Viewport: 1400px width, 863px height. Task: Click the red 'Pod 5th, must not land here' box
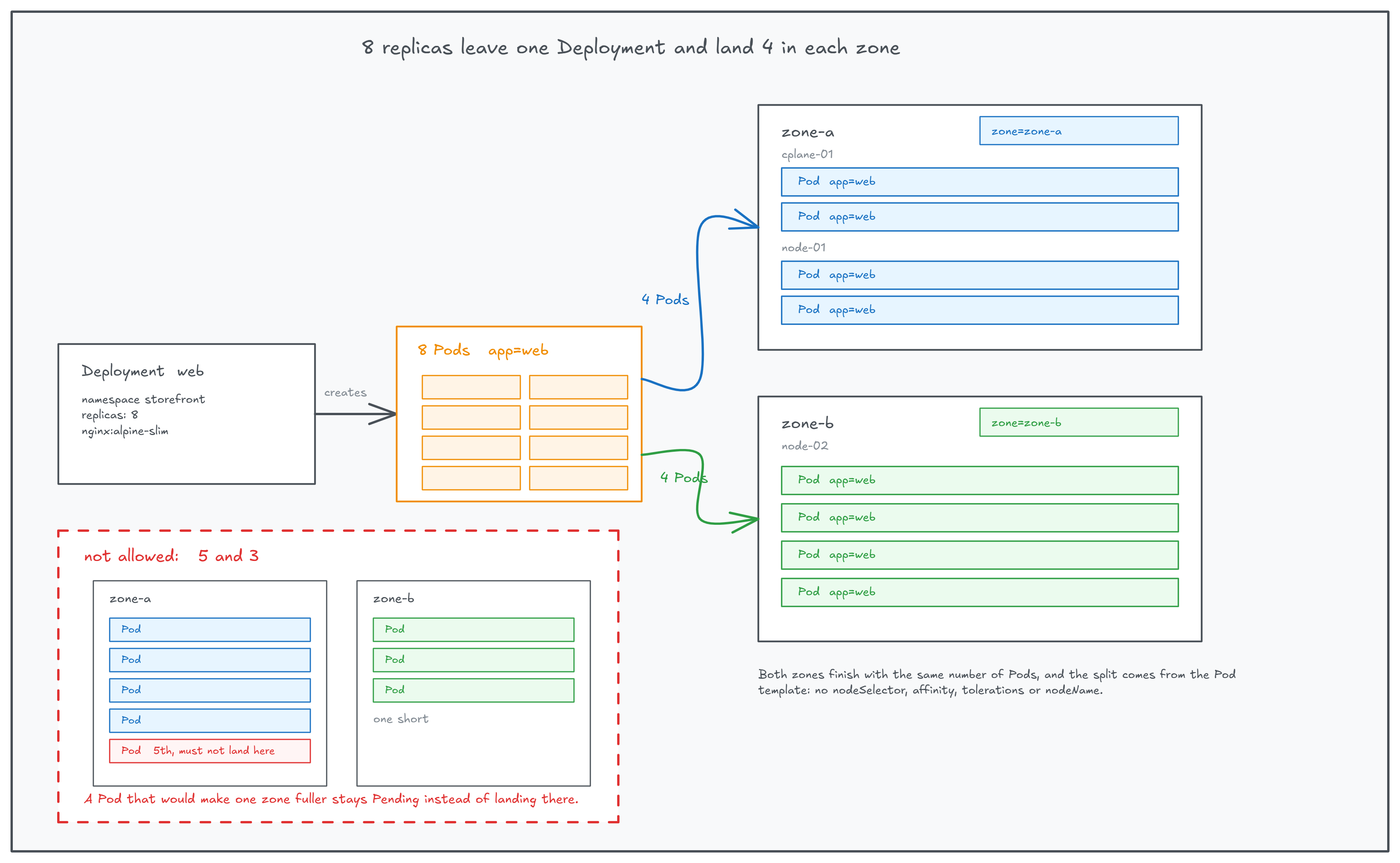210,751
